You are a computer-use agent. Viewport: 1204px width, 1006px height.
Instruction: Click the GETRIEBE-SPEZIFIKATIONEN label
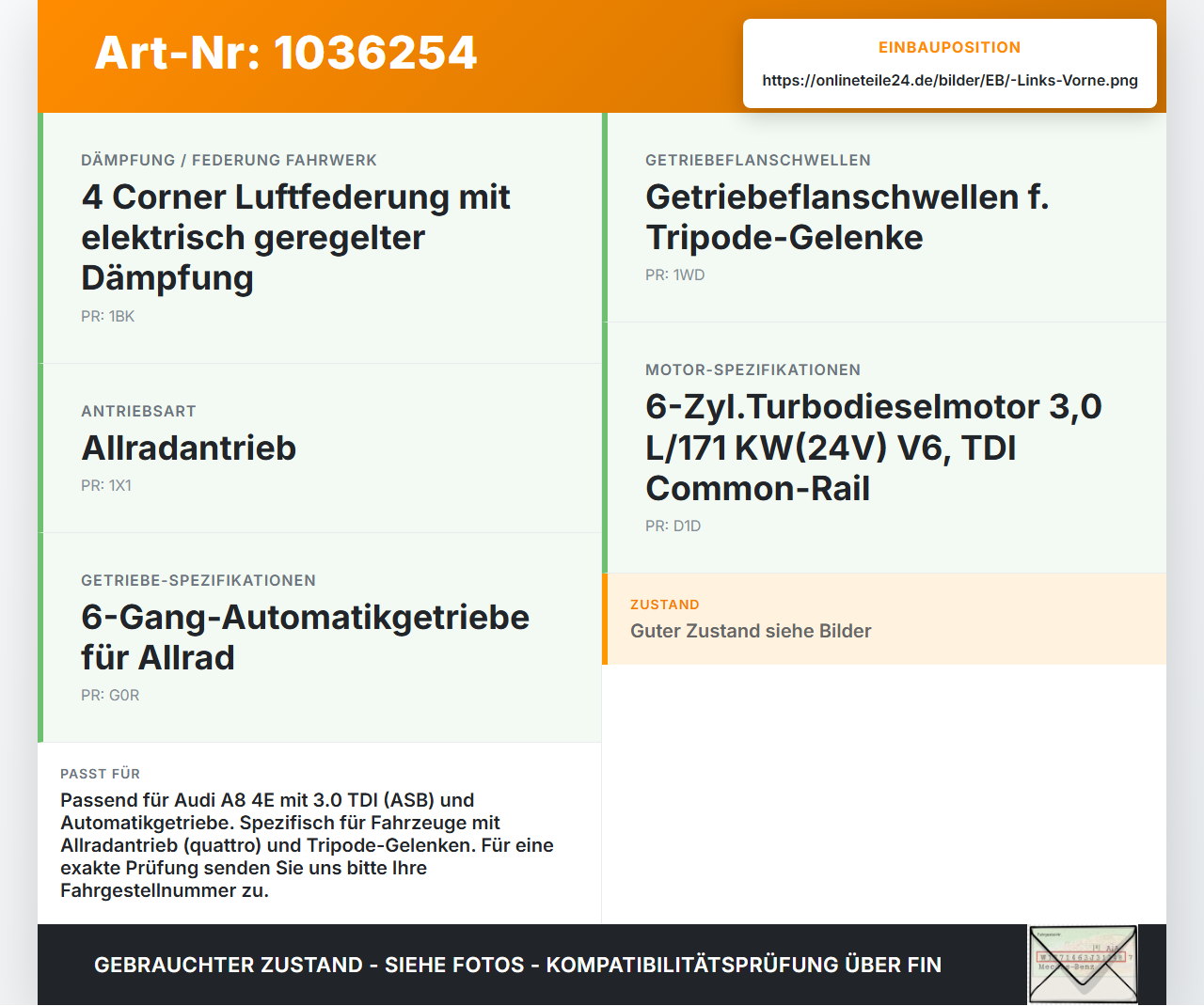point(198,580)
